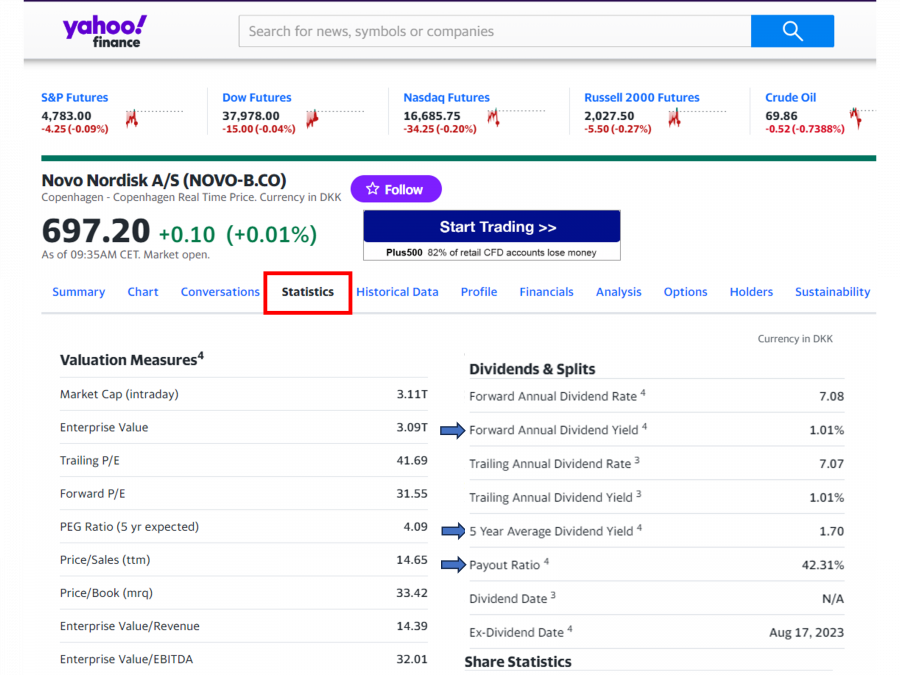Open the Conversations tab

[220, 292]
